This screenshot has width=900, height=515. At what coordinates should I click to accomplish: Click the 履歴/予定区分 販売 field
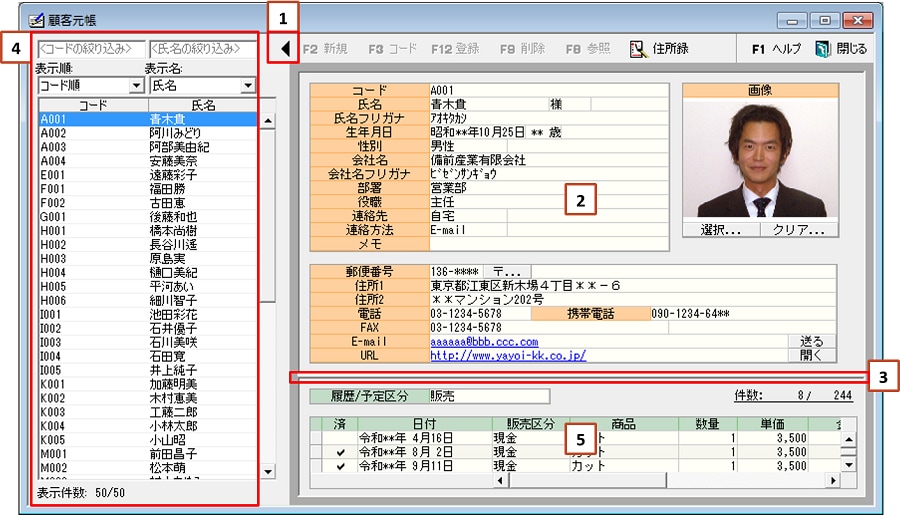(488, 396)
